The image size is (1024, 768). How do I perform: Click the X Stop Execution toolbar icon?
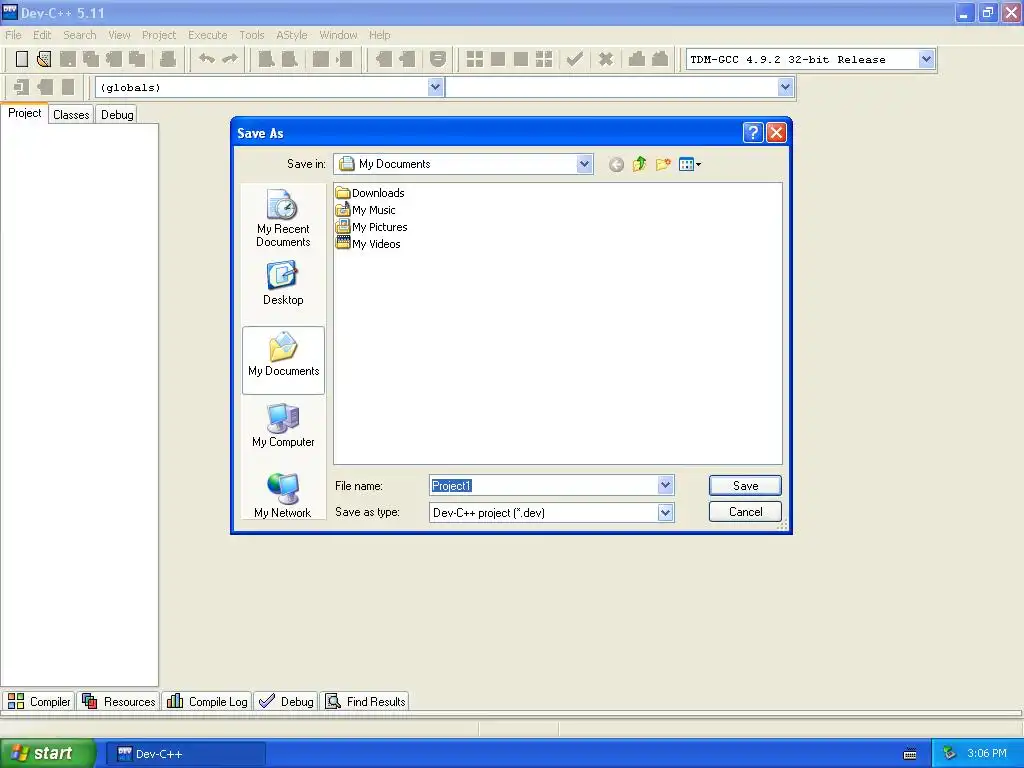[606, 59]
